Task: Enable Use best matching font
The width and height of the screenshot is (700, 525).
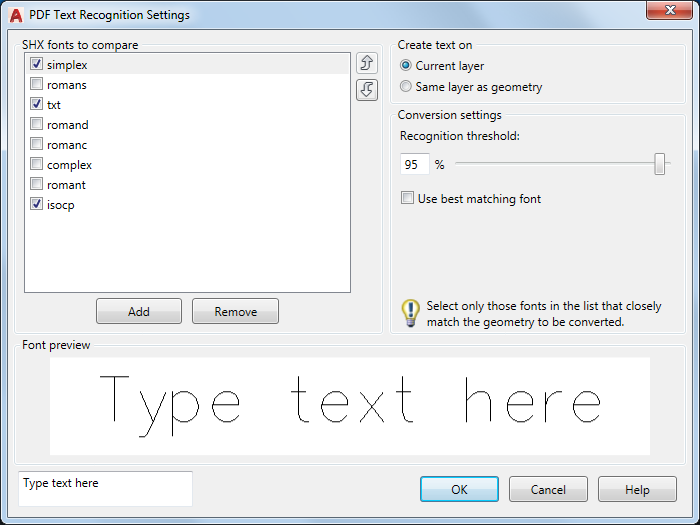Action: pyautogui.click(x=408, y=199)
